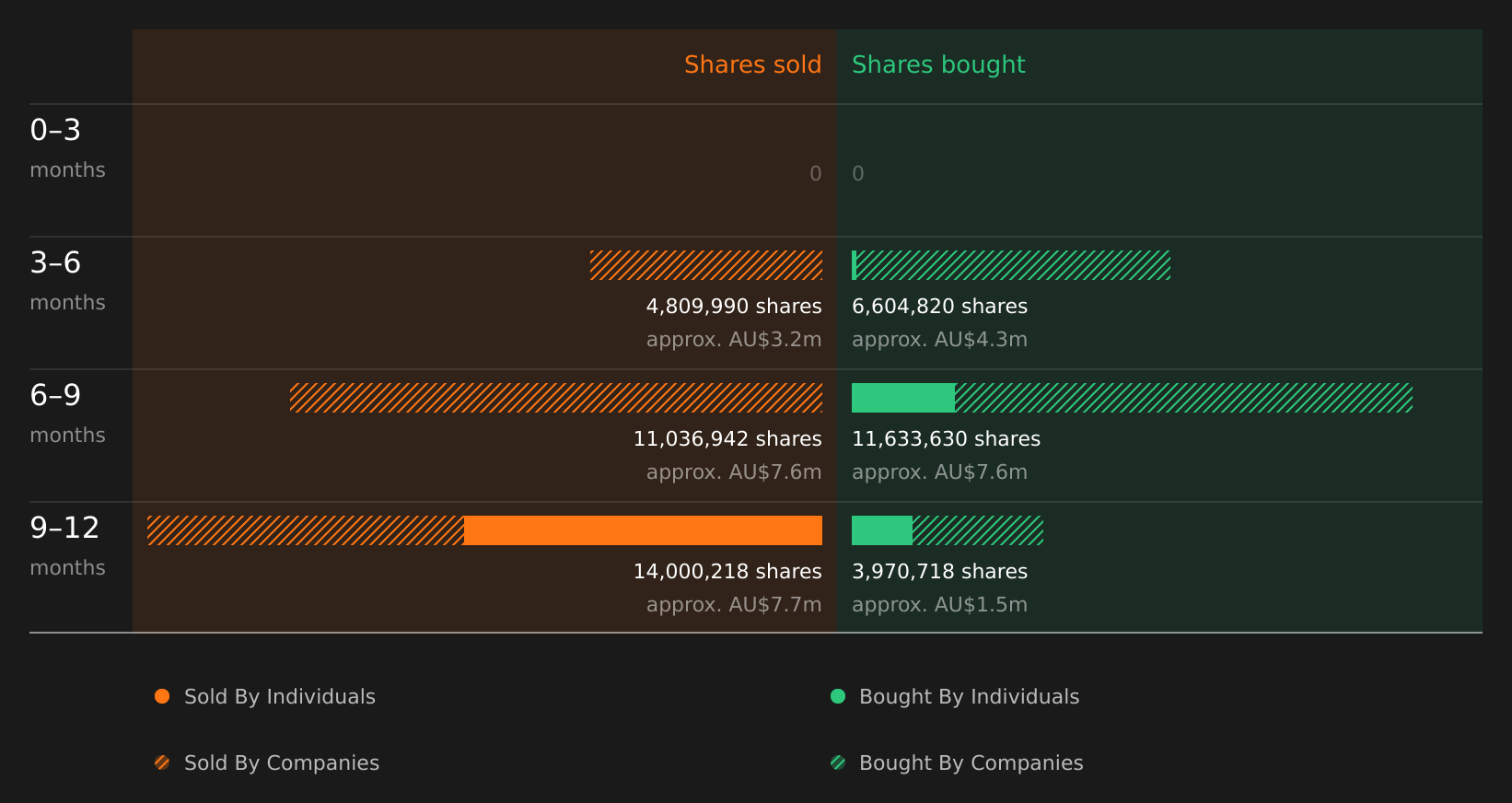Click the 3–6 months hatched orange sold bar
The height and width of the screenshot is (803, 1512).
(x=706, y=265)
